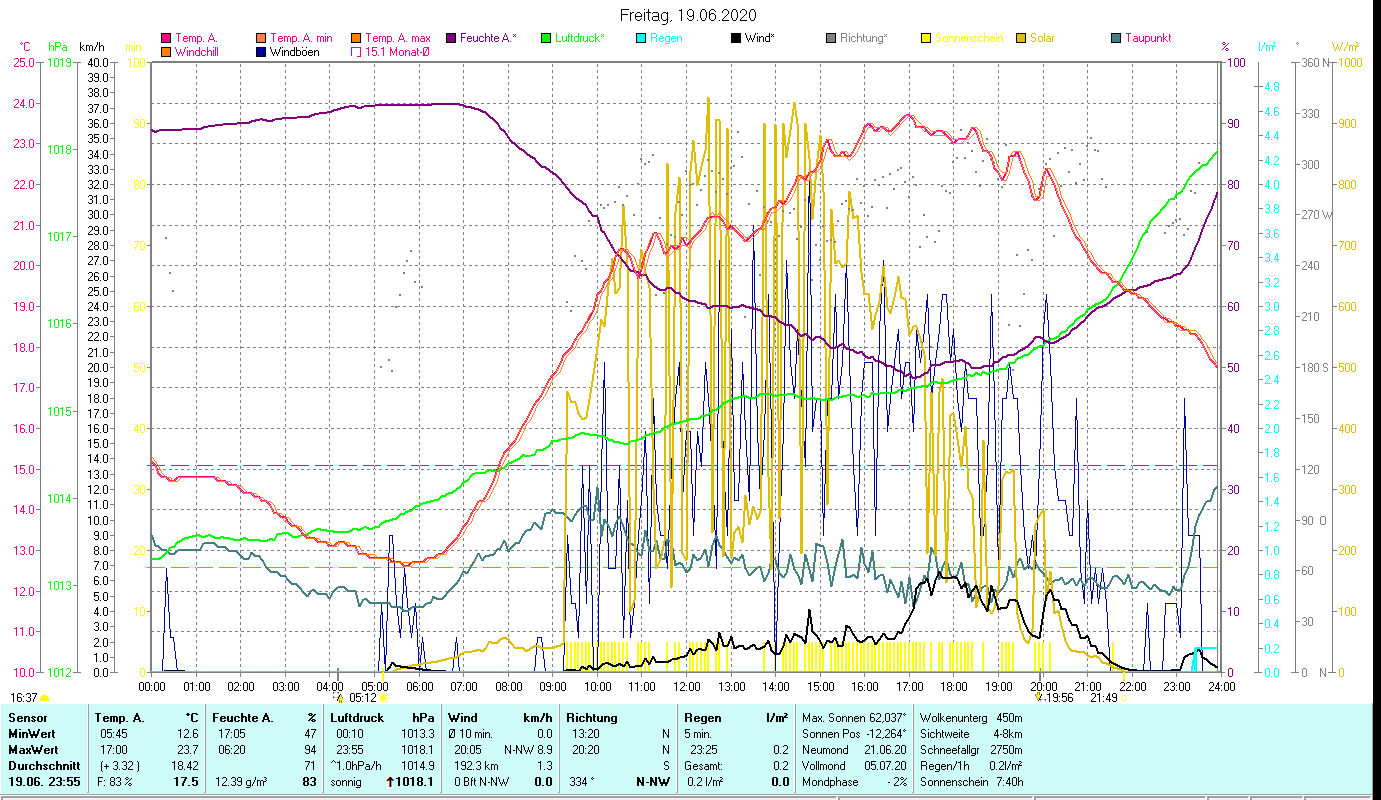
Task: Click the gray Richtung* legend swatch
Action: (x=830, y=38)
